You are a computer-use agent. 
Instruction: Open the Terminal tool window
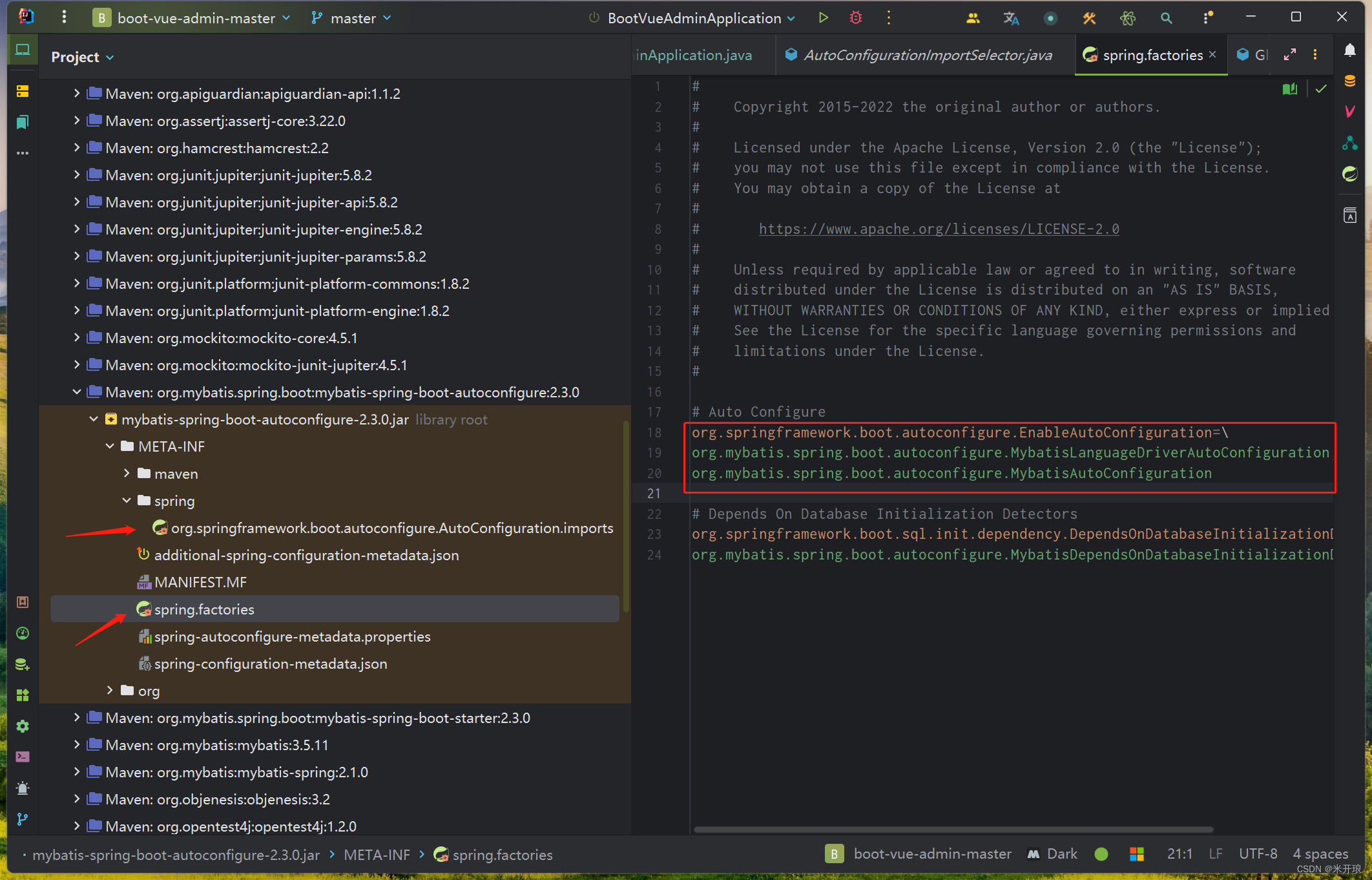(x=23, y=757)
